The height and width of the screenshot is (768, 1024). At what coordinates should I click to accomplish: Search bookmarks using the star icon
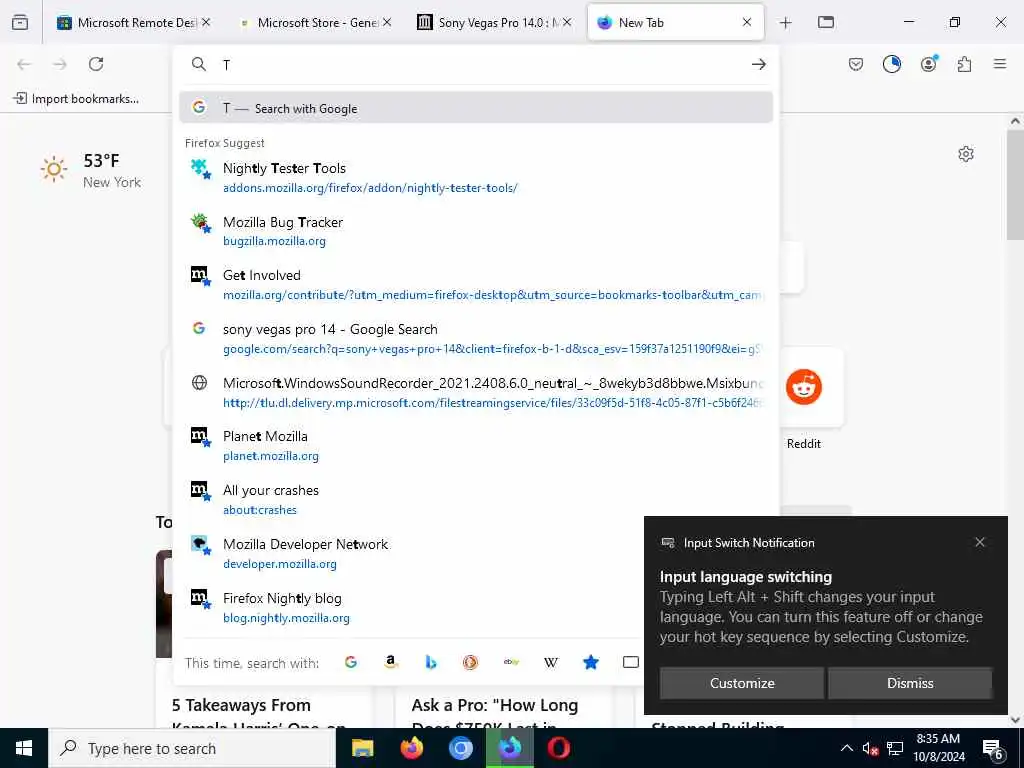(x=590, y=662)
